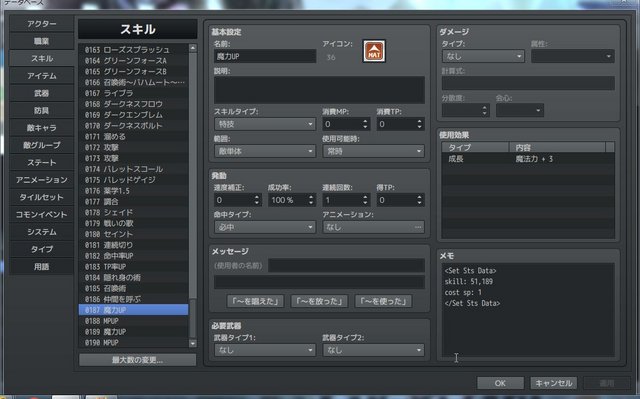Click the damage 計算式 field
Screen dimensions: 640x399
[x=528, y=83]
